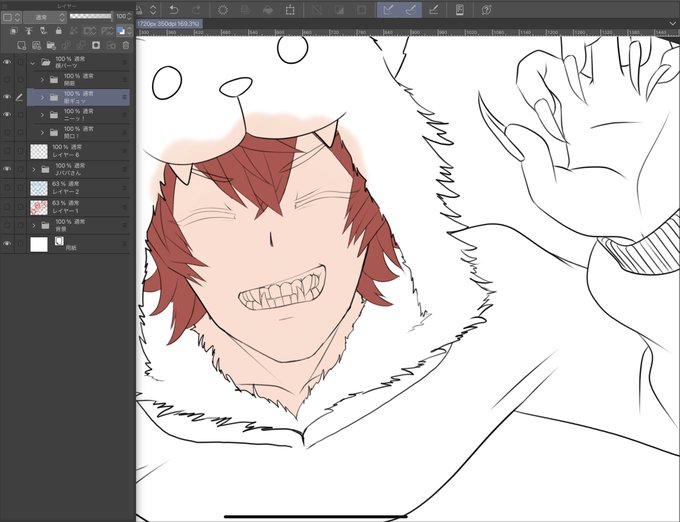Click Lock Transparent Pixels icon
The image size is (680, 522).
click(73, 31)
